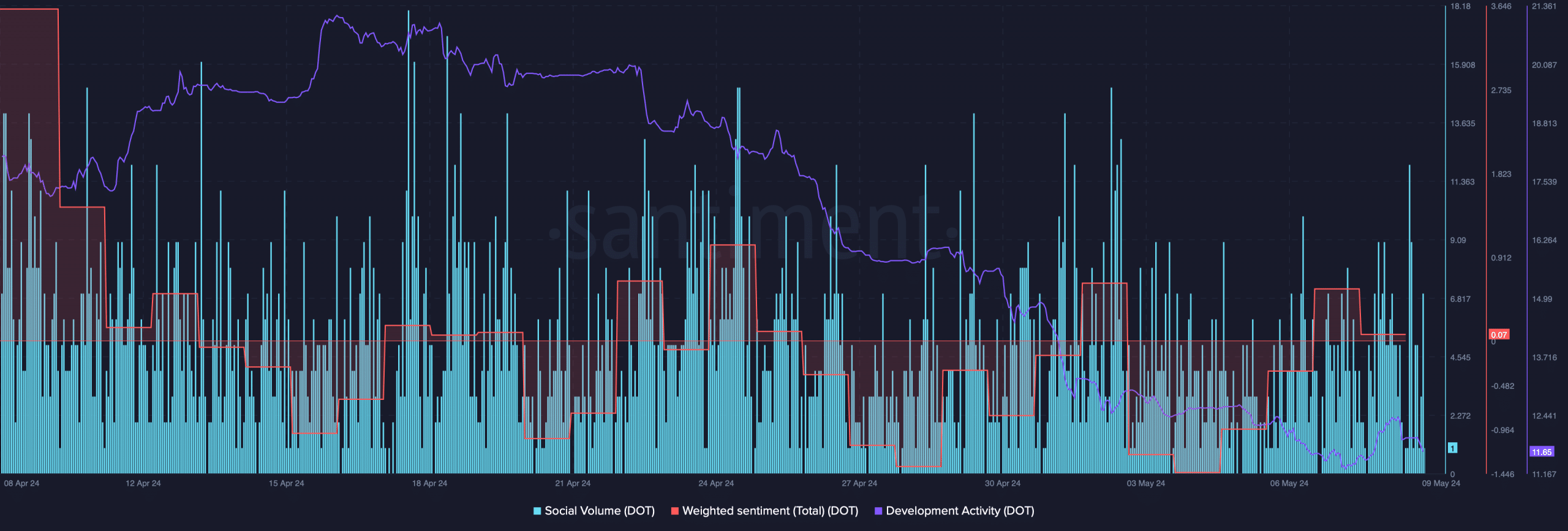The width and height of the screenshot is (1568, 531).
Task: Click the 21 Apr 24 date label
Action: (573, 483)
